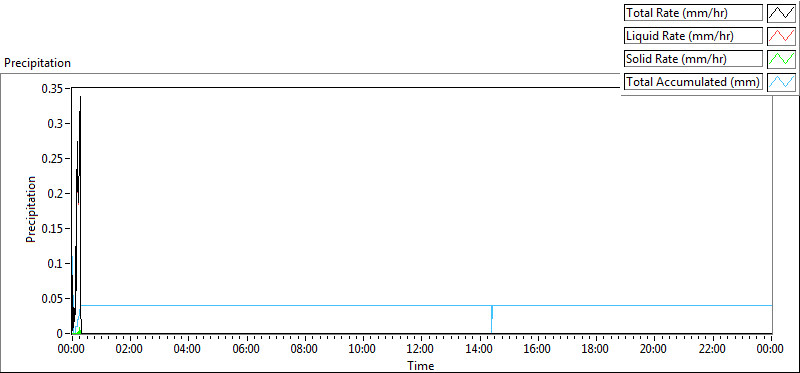Click the Solid Rate green line icon

(x=781, y=59)
